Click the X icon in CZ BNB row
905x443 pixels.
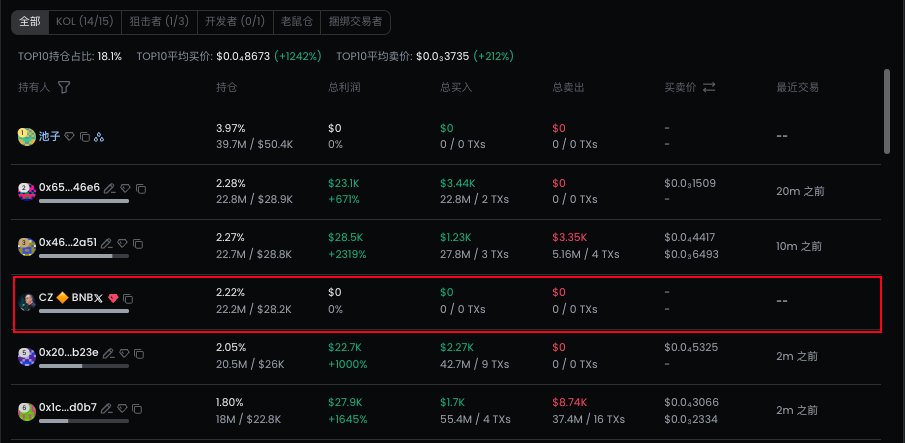point(98,298)
